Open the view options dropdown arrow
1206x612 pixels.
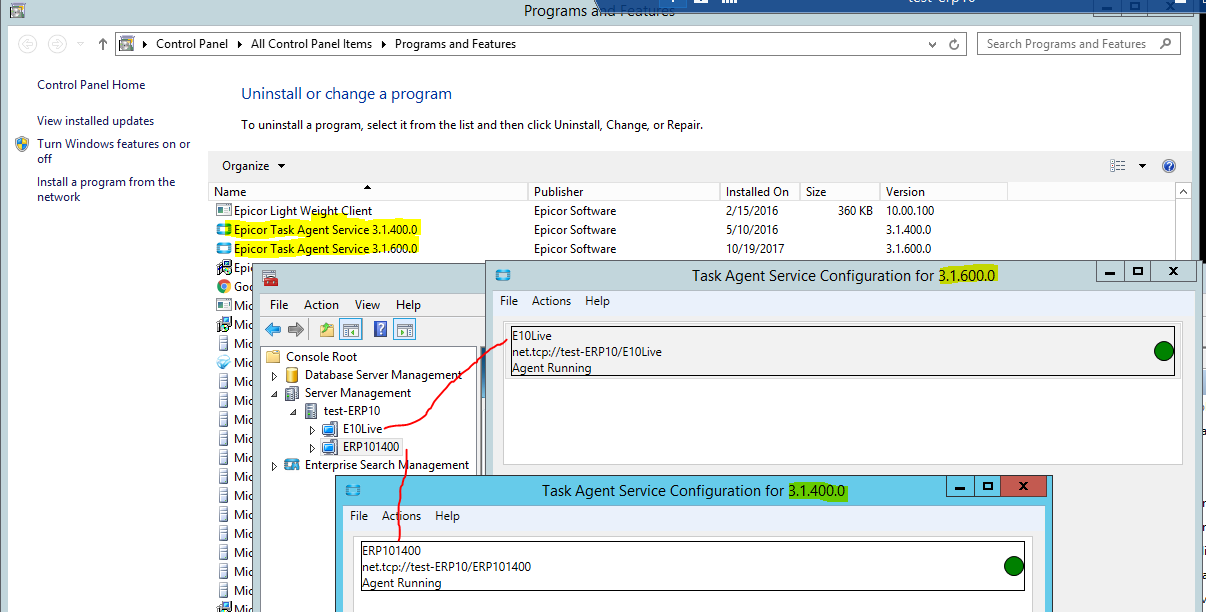(x=1142, y=166)
